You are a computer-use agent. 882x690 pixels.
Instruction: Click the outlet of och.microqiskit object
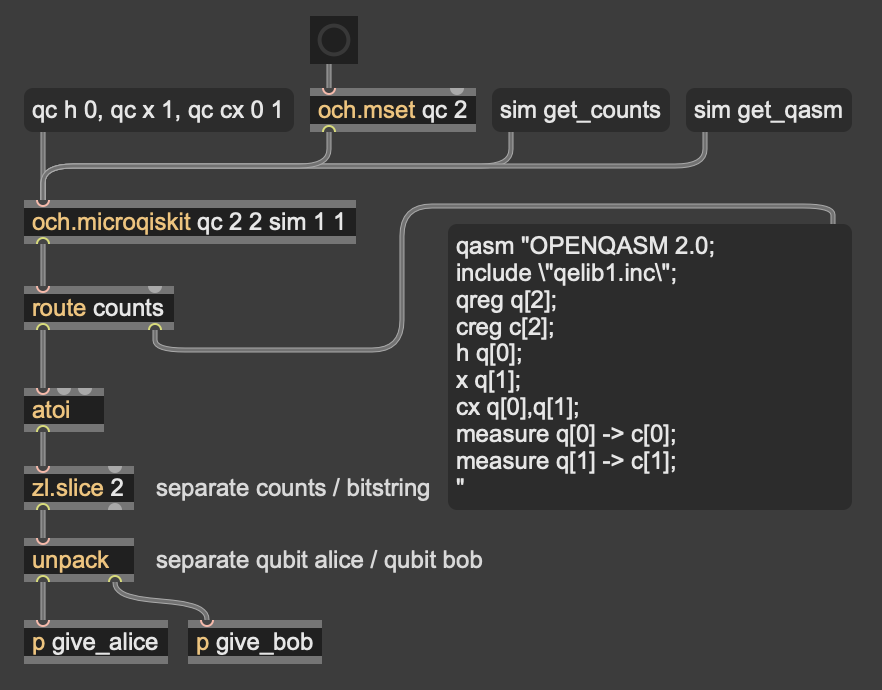[43, 241]
